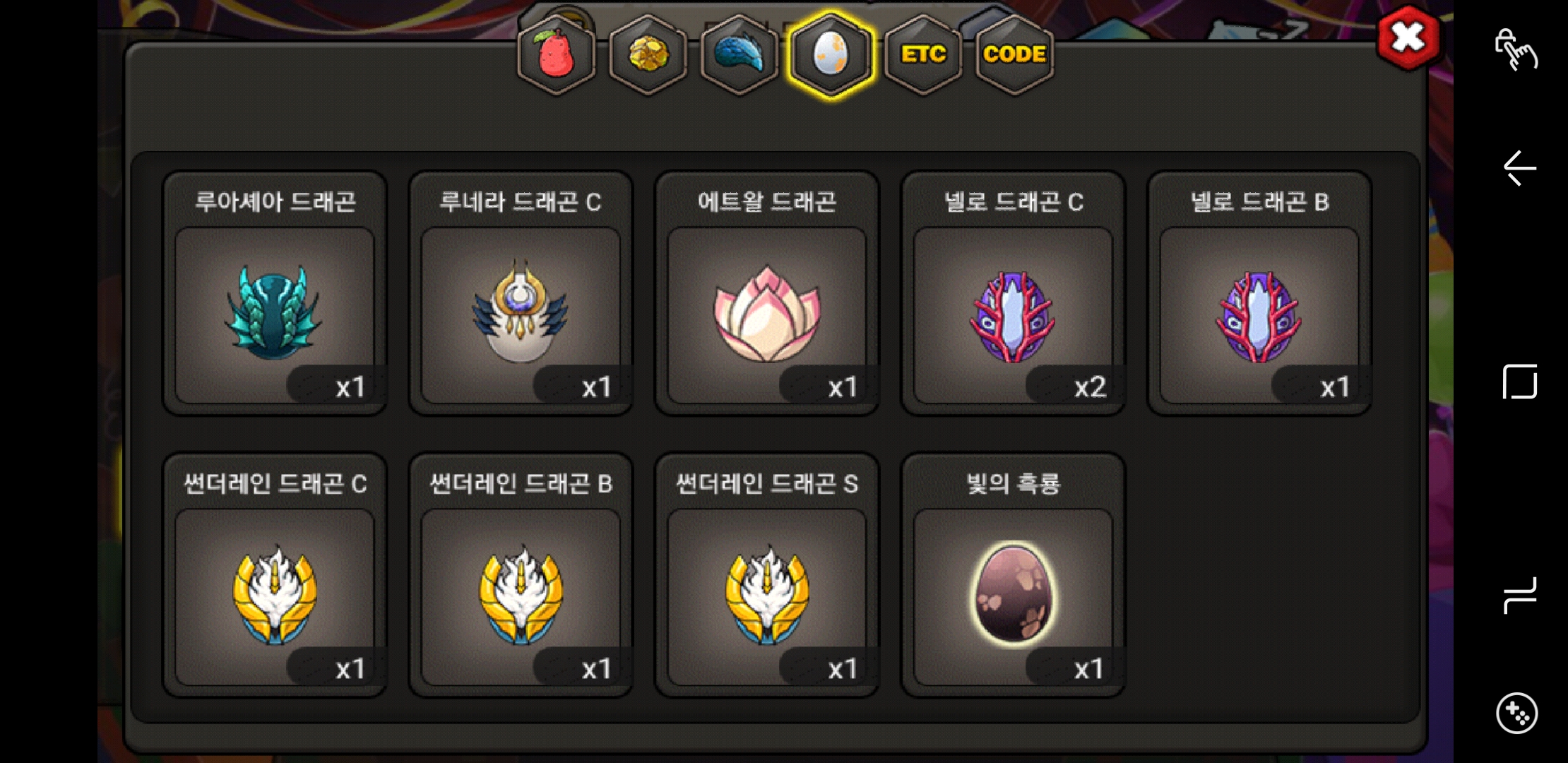This screenshot has height=763, width=1568.
Task: Open the CODE tab
Action: click(x=1014, y=54)
